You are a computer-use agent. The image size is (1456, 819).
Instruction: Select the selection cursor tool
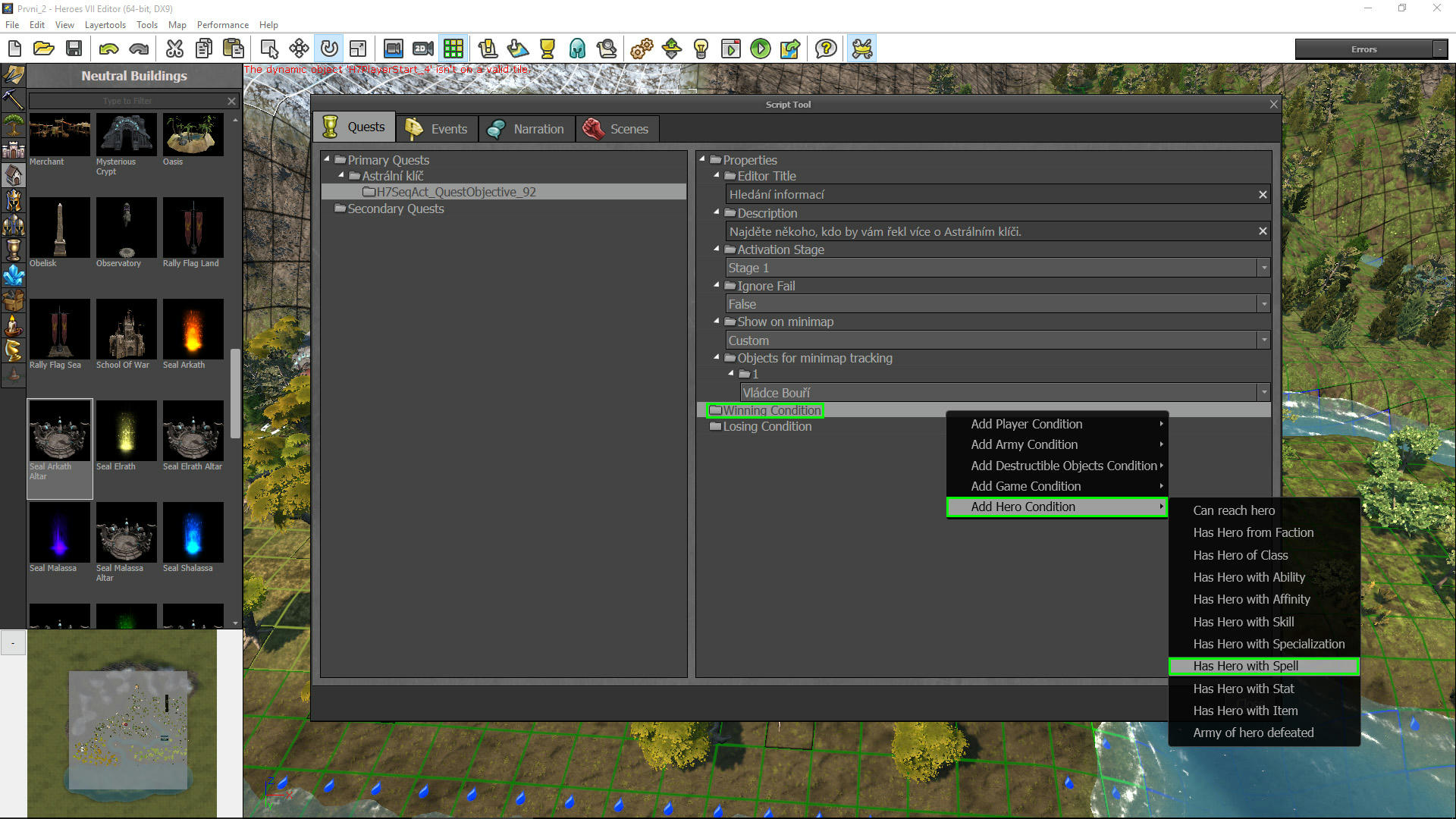[x=269, y=49]
